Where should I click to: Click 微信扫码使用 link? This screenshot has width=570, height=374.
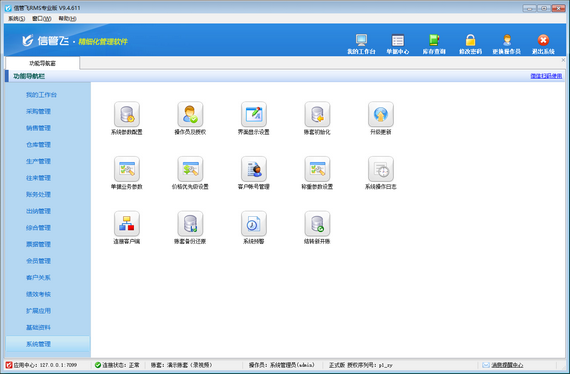coord(546,76)
